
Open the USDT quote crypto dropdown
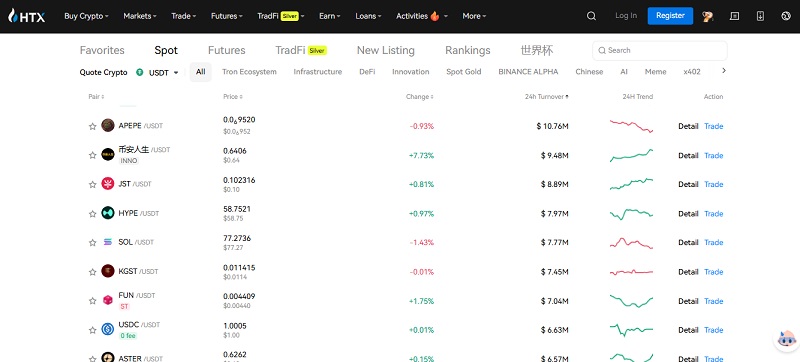[x=163, y=72]
